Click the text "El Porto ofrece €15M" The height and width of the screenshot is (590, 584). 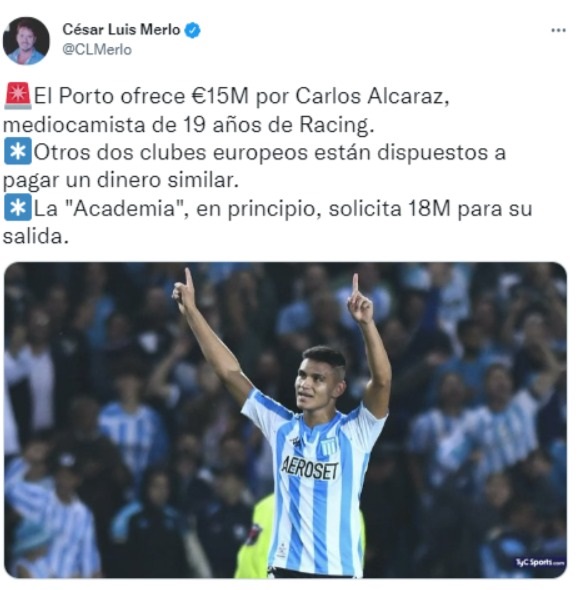pyautogui.click(x=141, y=96)
